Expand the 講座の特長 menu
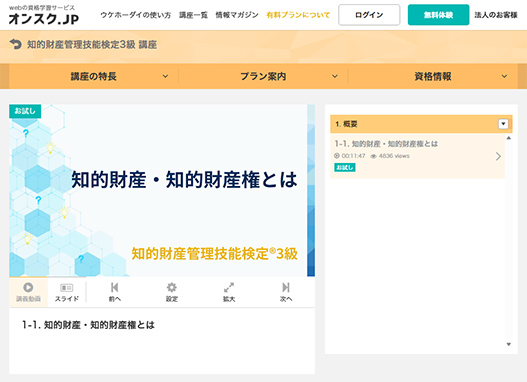The width and height of the screenshot is (527, 382). 93,76
